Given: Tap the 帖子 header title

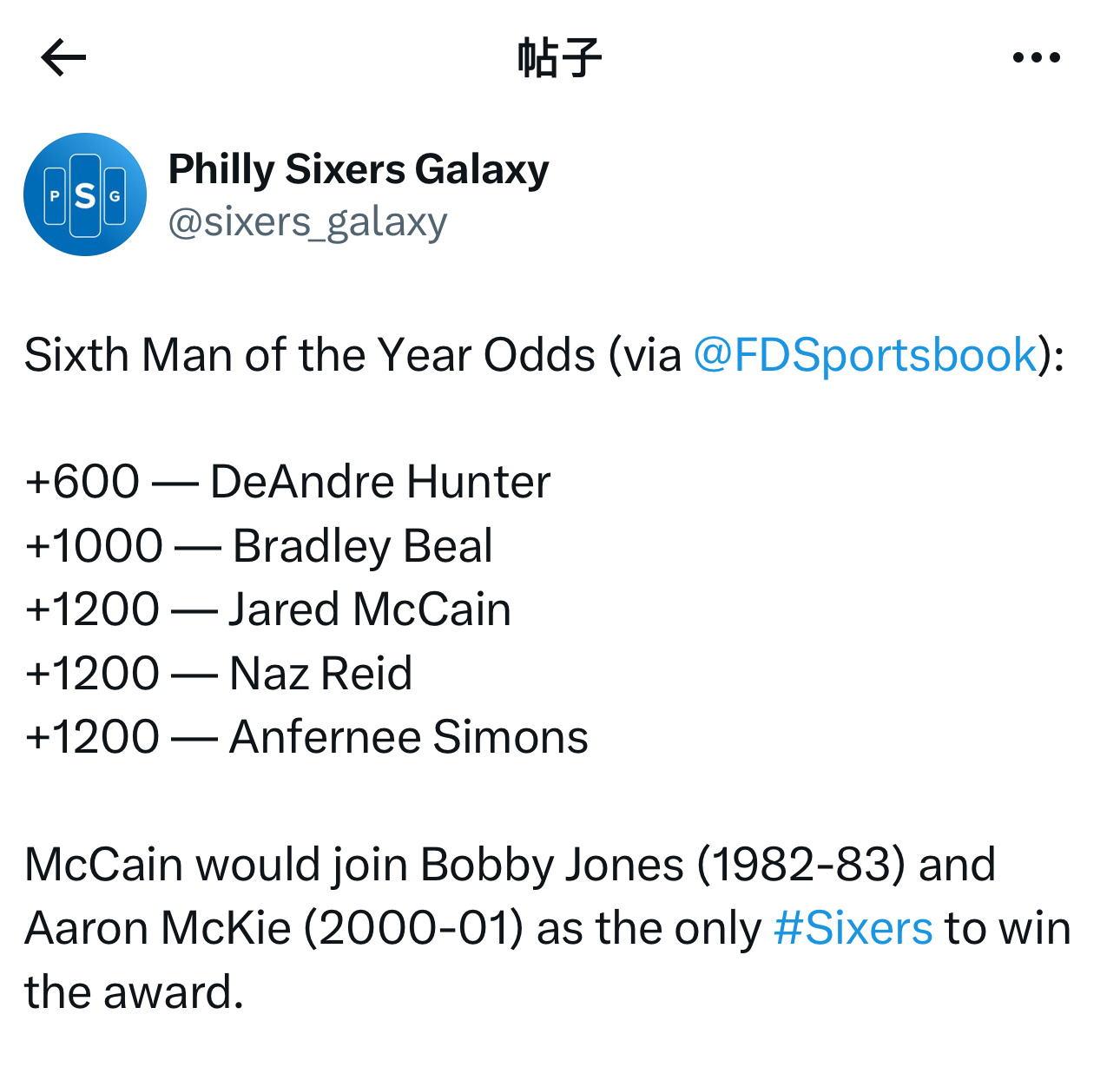Looking at the screenshot, I should point(560,57).
